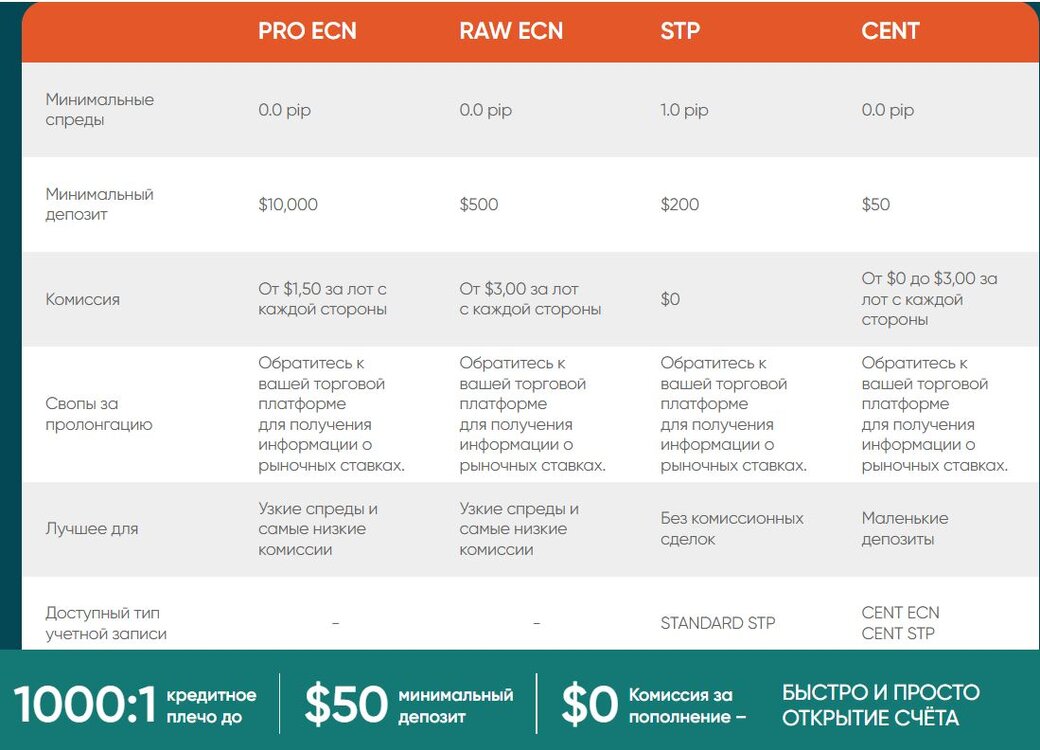This screenshot has height=750, width=1040.
Task: Click the CENT ECN account type
Action: (900, 613)
